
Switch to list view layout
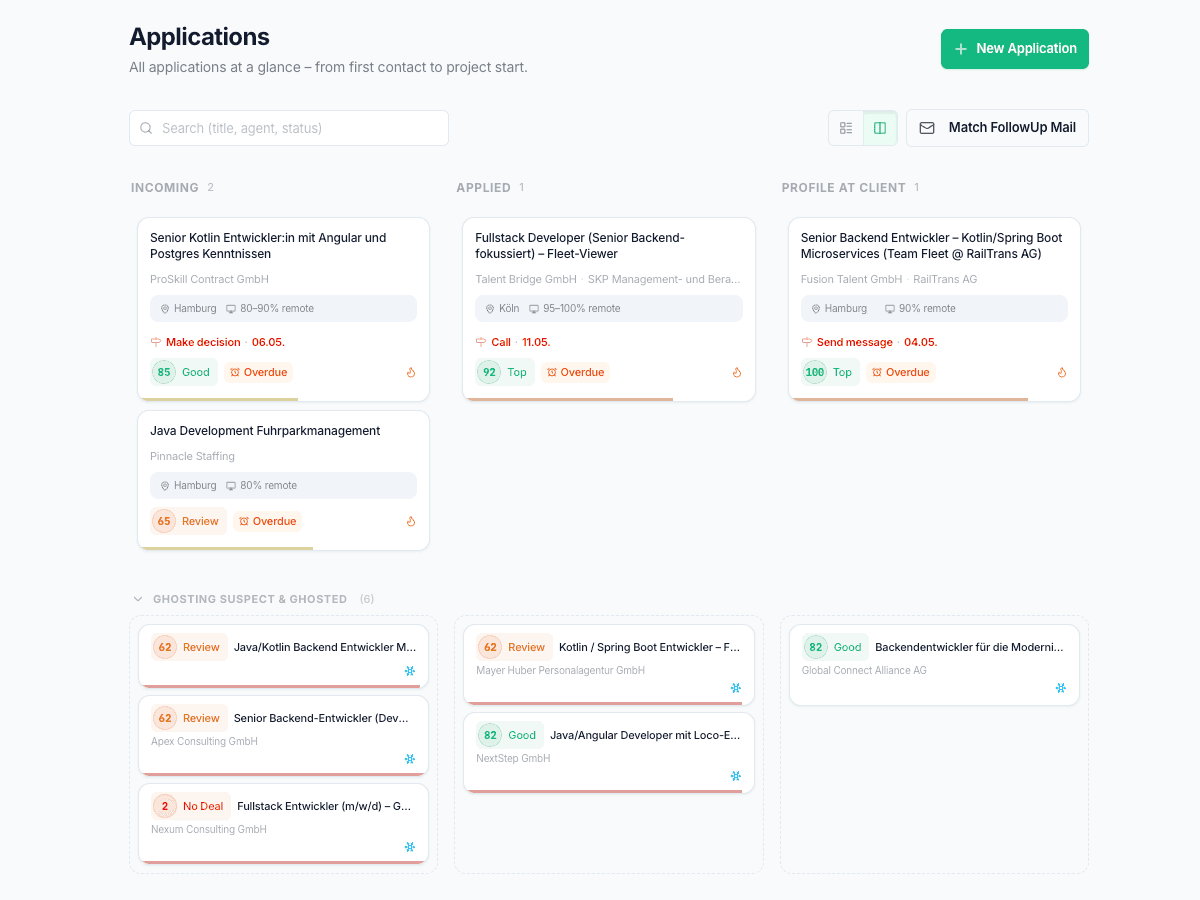pos(846,128)
